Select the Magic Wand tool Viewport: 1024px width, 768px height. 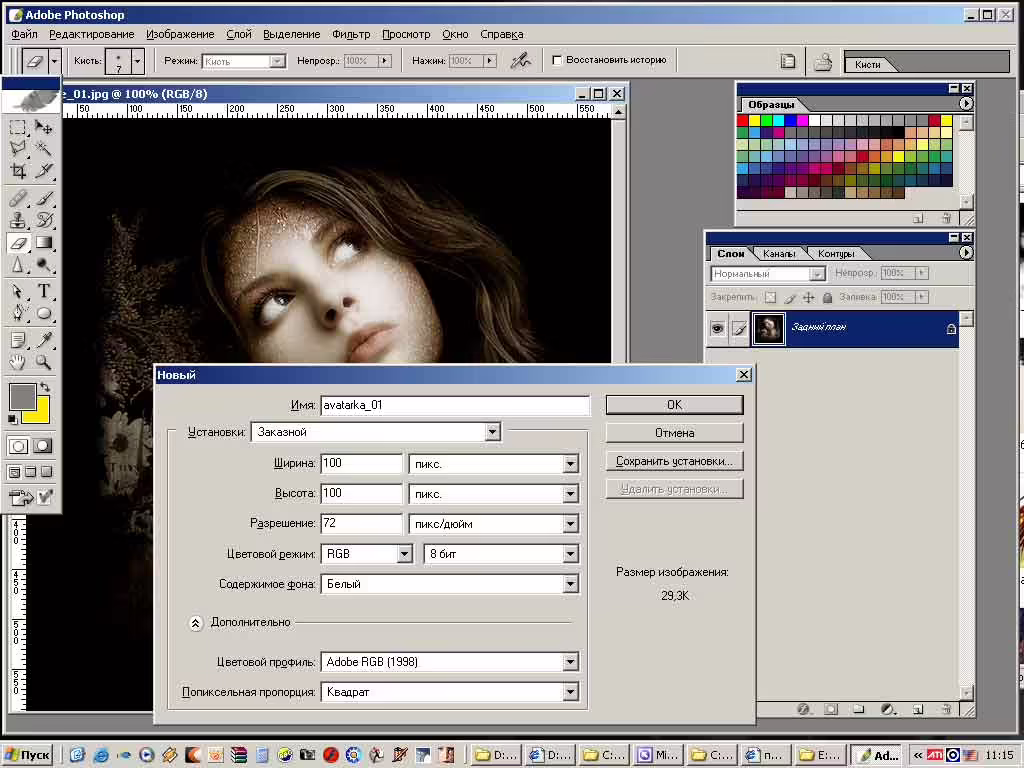(x=44, y=149)
